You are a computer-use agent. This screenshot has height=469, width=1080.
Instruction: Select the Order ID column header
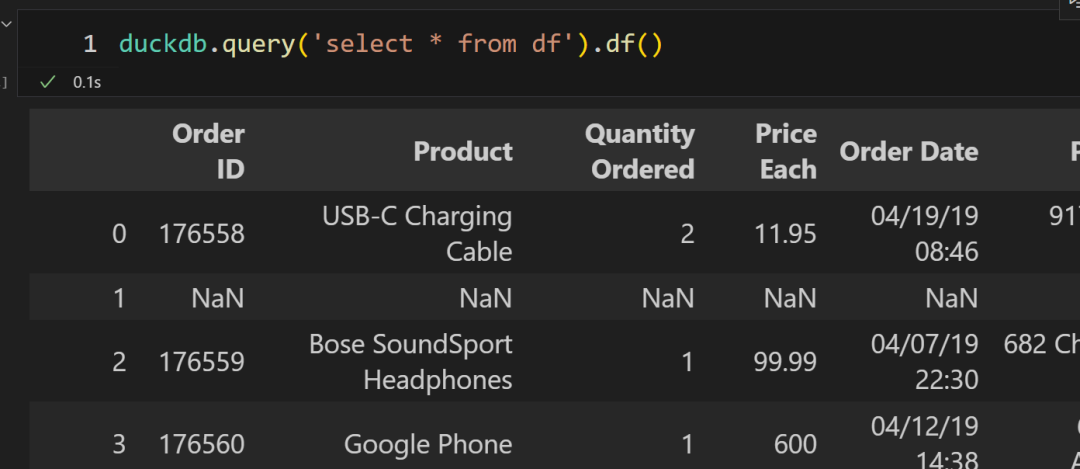[208, 151]
